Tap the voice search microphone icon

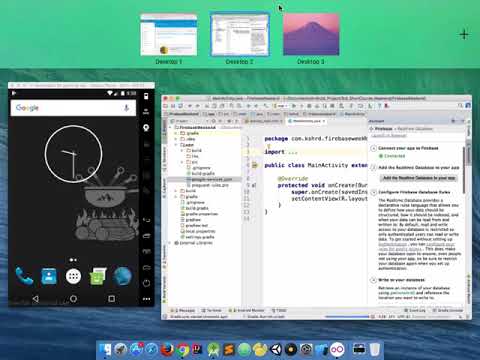click(x=126, y=108)
